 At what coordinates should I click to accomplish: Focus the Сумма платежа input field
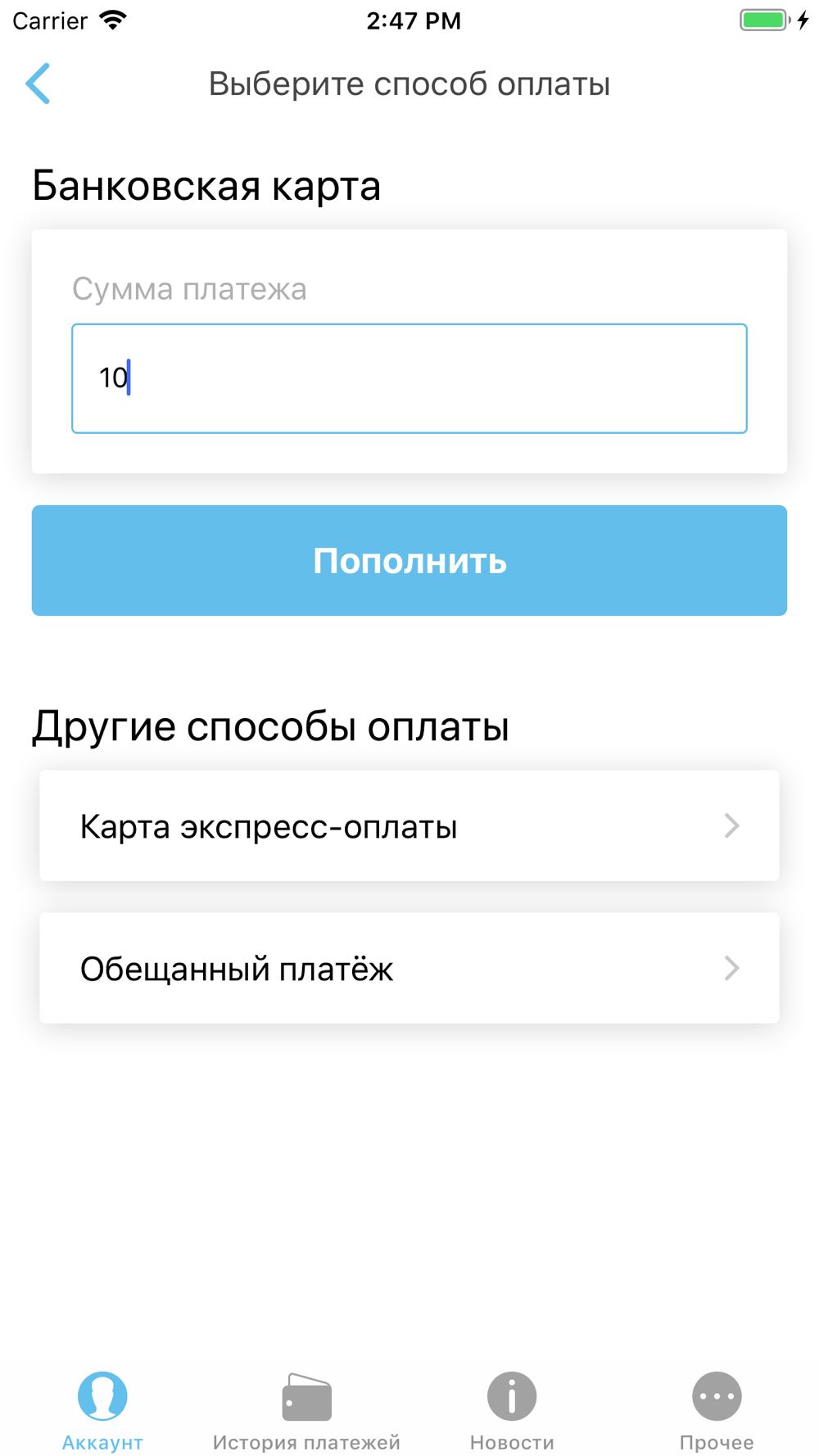click(409, 378)
